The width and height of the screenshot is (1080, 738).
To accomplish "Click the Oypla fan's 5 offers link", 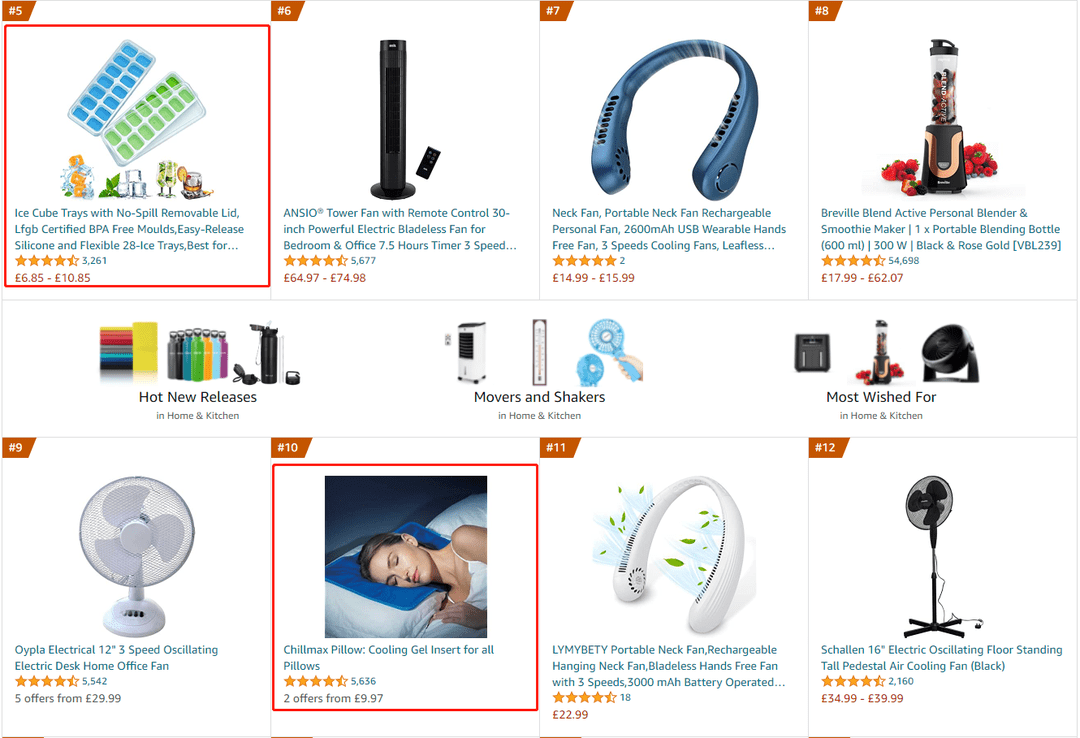I will click(68, 698).
